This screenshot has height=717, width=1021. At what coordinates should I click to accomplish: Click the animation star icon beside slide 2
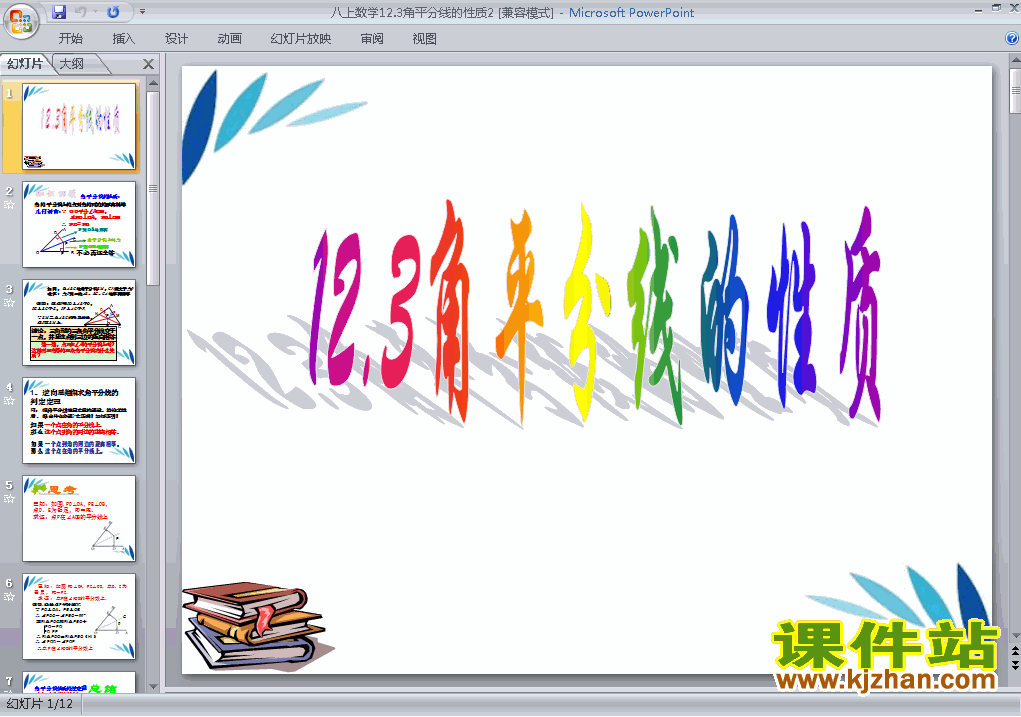[9, 204]
